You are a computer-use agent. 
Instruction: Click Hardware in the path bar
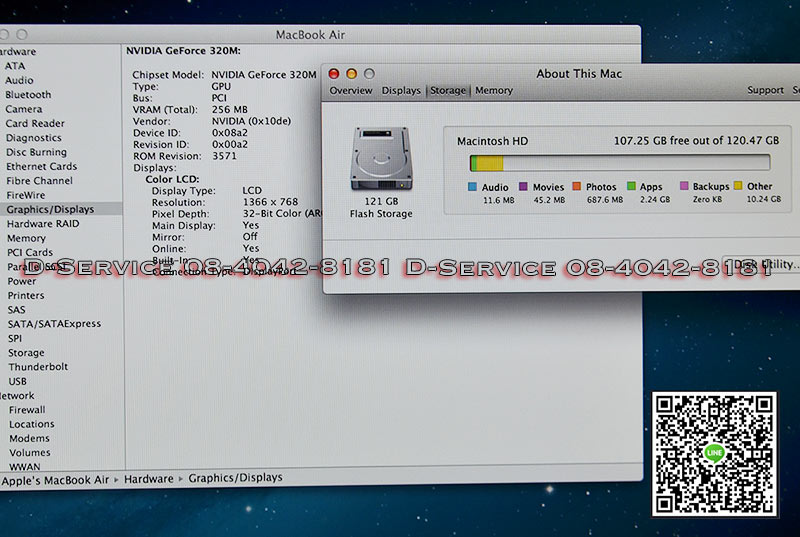point(148,479)
